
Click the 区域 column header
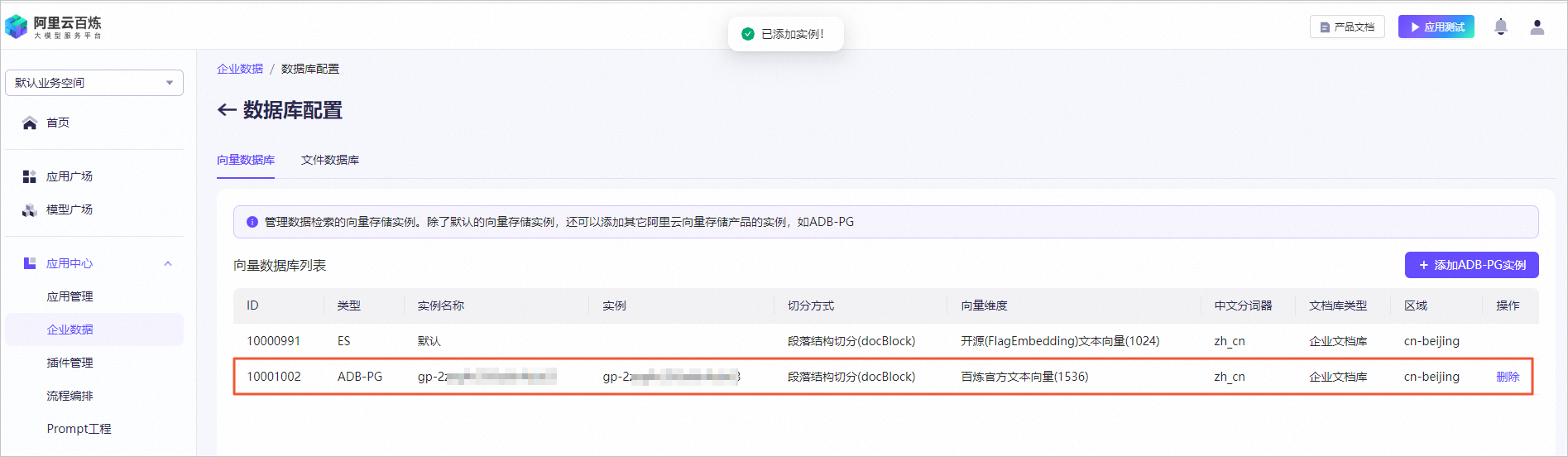tap(1416, 305)
